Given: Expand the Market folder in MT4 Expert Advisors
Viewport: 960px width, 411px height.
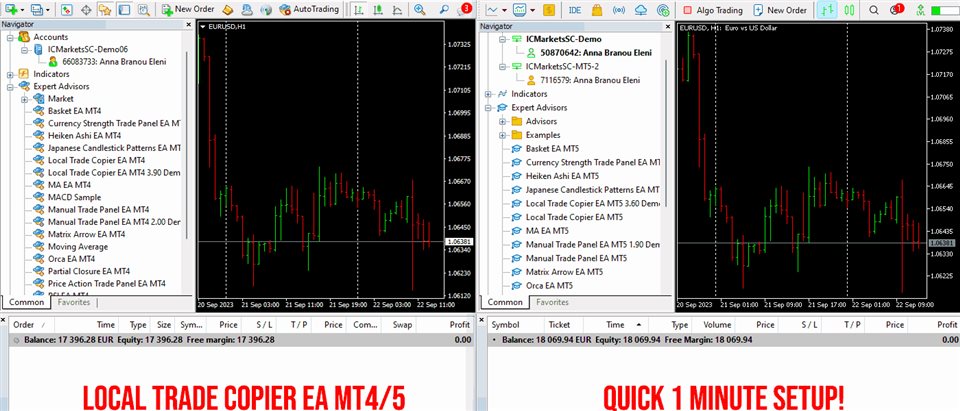Looking at the screenshot, I should (x=24, y=99).
